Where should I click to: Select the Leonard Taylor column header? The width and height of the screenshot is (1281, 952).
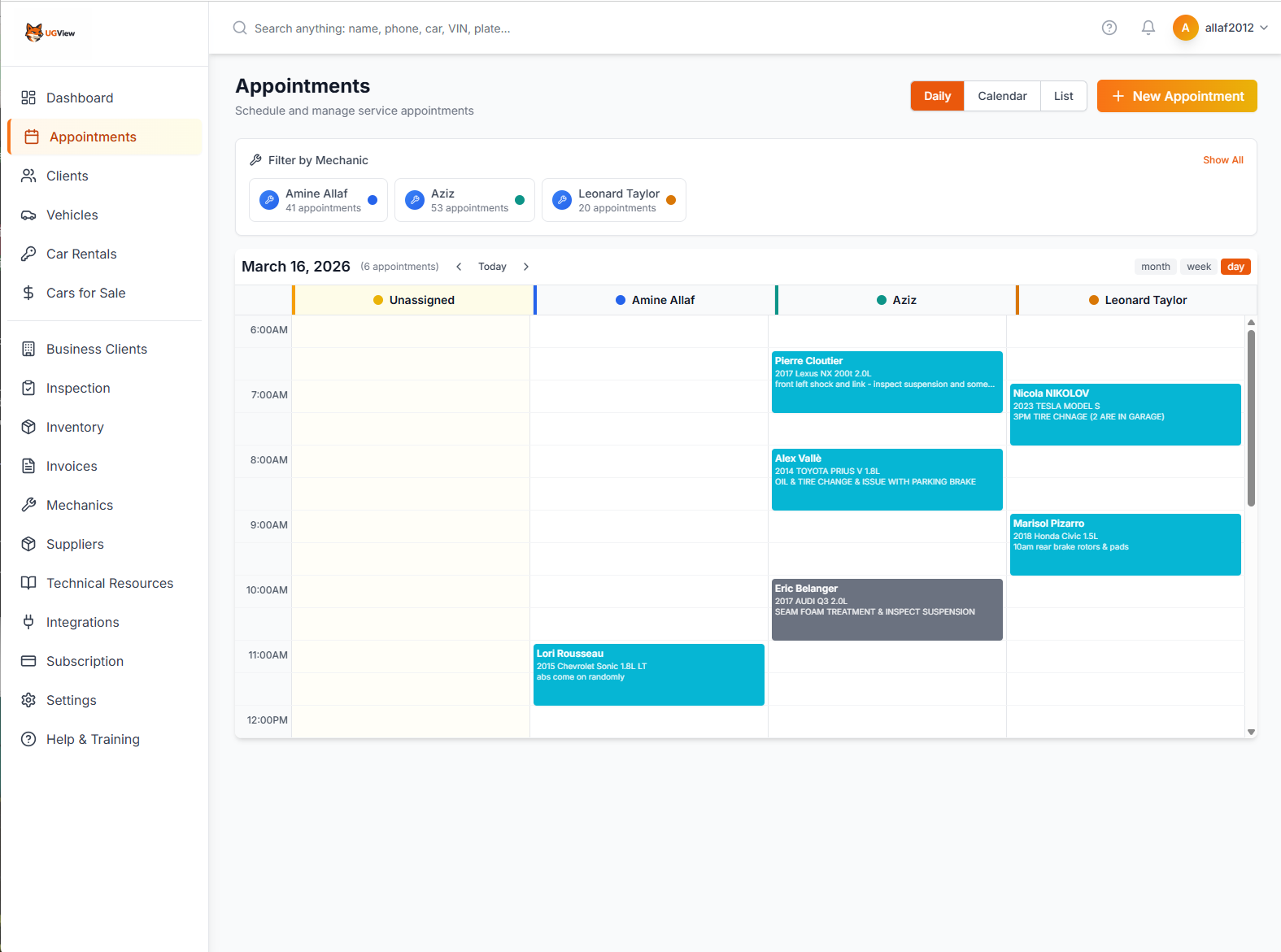tap(1137, 300)
